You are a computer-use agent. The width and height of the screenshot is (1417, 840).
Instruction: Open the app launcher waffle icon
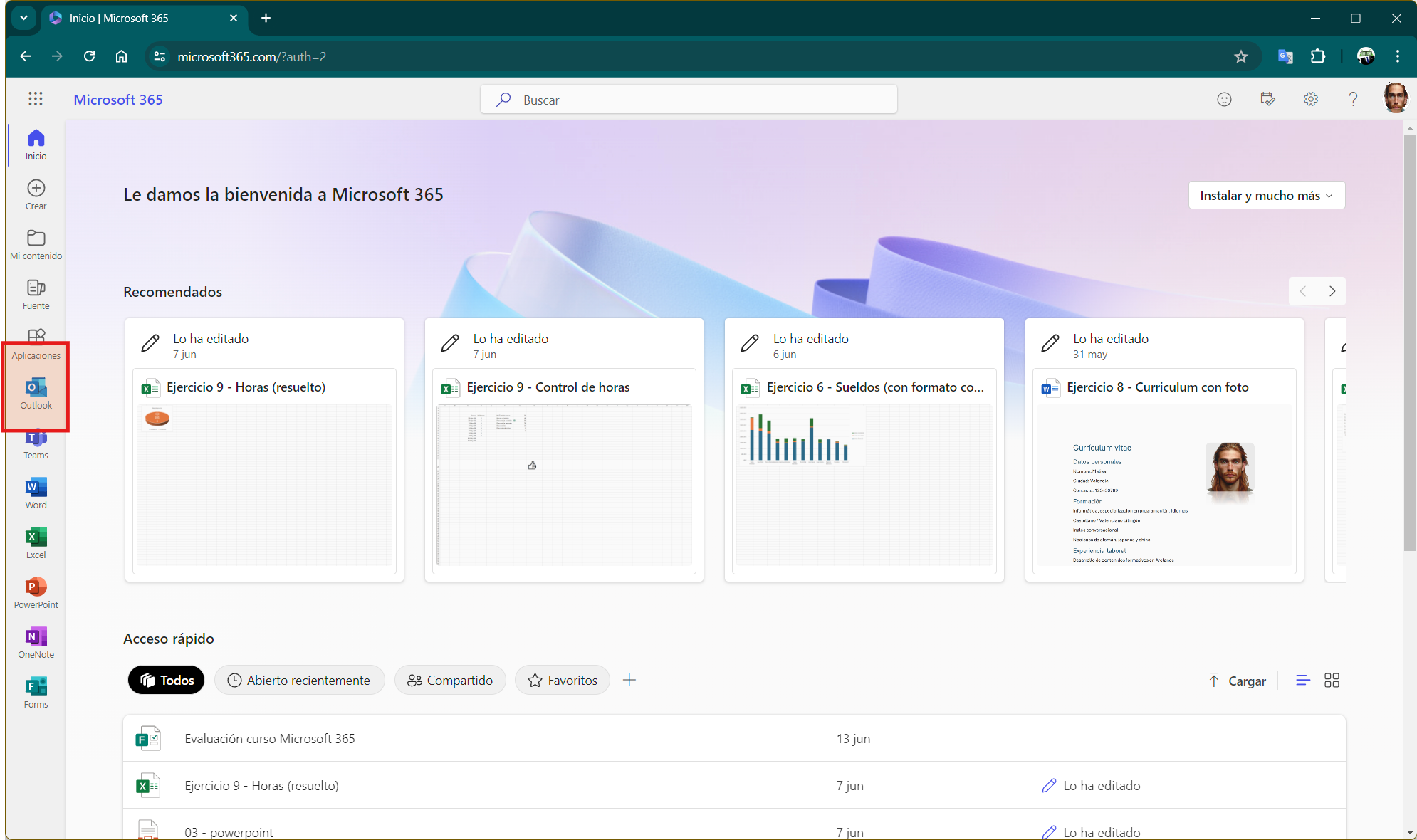(36, 99)
